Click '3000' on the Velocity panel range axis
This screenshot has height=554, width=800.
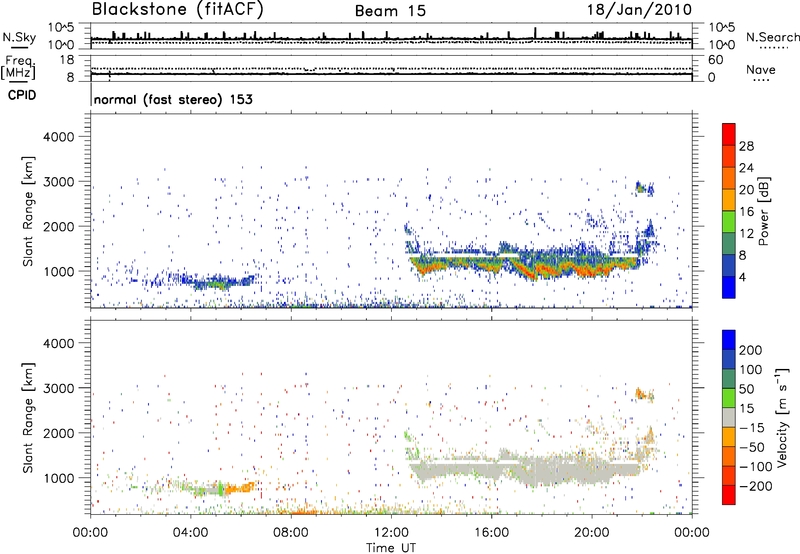click(x=58, y=388)
